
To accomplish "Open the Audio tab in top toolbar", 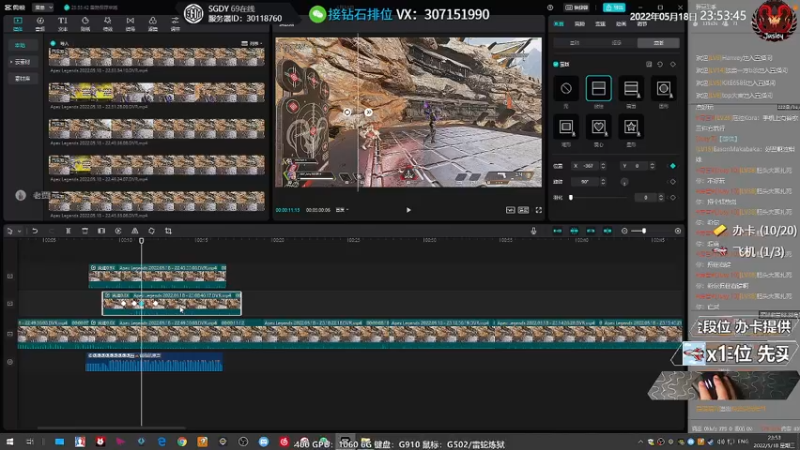I will pyautogui.click(x=41, y=21).
